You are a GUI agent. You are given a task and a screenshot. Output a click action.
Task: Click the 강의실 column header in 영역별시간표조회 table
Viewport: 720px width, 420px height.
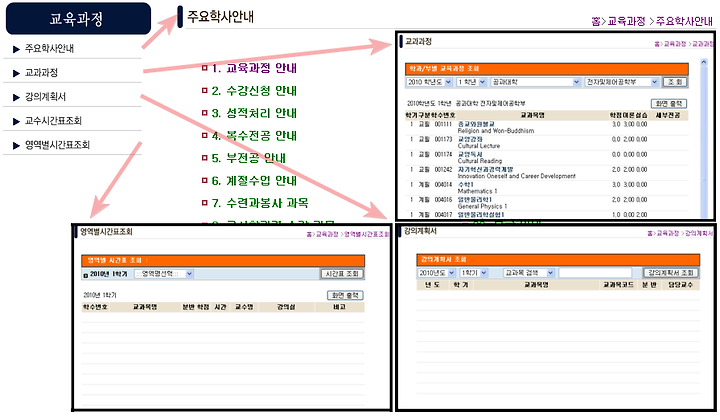pos(286,307)
